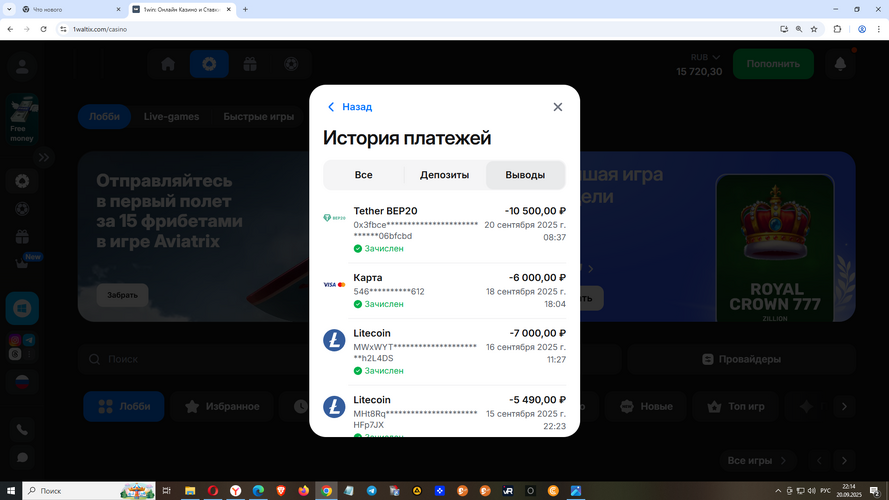889x500 pixels.
Task: Click the phone support icon in sidebar
Action: pyautogui.click(x=22, y=428)
